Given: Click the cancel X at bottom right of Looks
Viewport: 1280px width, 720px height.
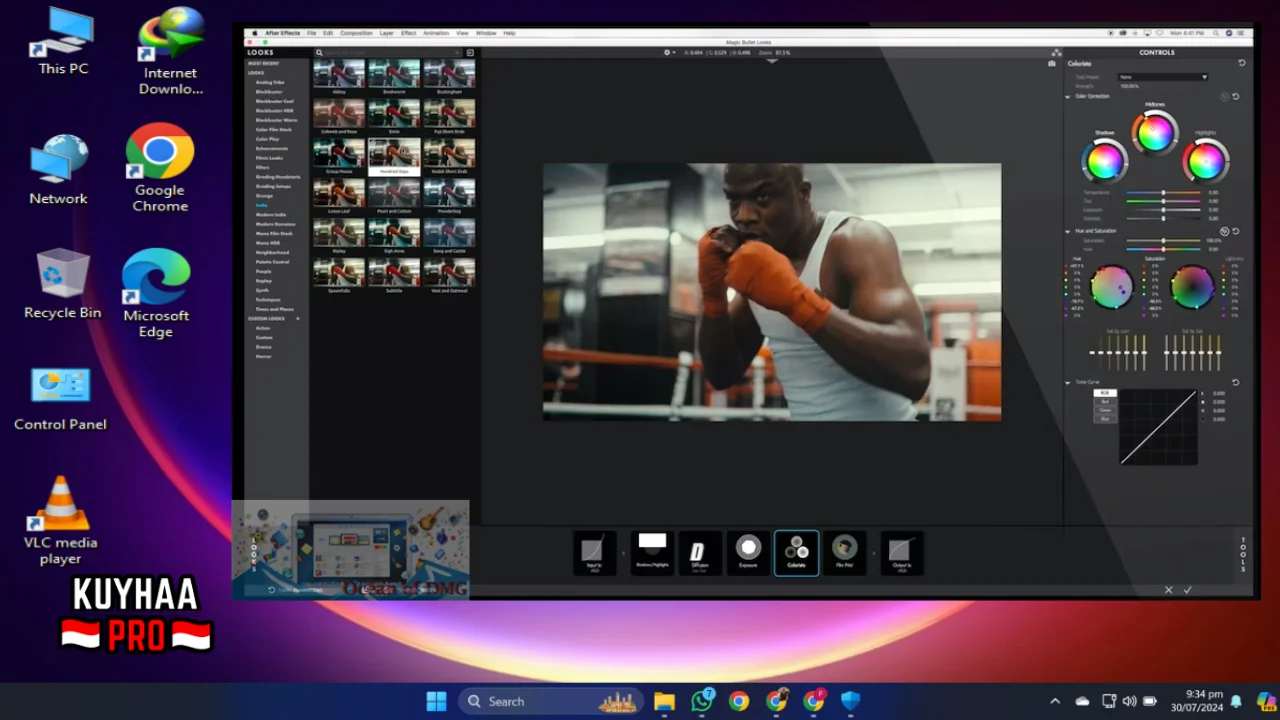Looking at the screenshot, I should pyautogui.click(x=1168, y=590).
